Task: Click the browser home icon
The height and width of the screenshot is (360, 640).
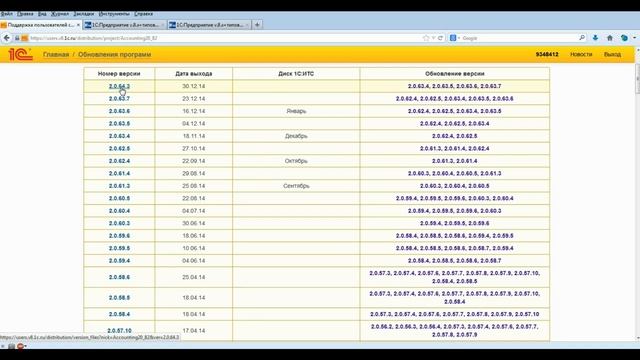Action: pos(610,38)
